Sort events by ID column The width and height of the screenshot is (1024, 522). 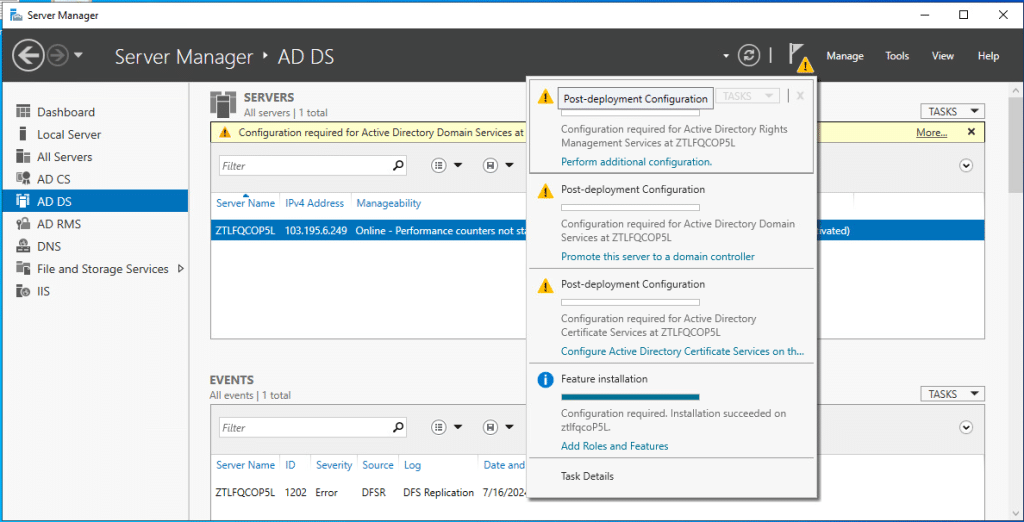coord(291,465)
